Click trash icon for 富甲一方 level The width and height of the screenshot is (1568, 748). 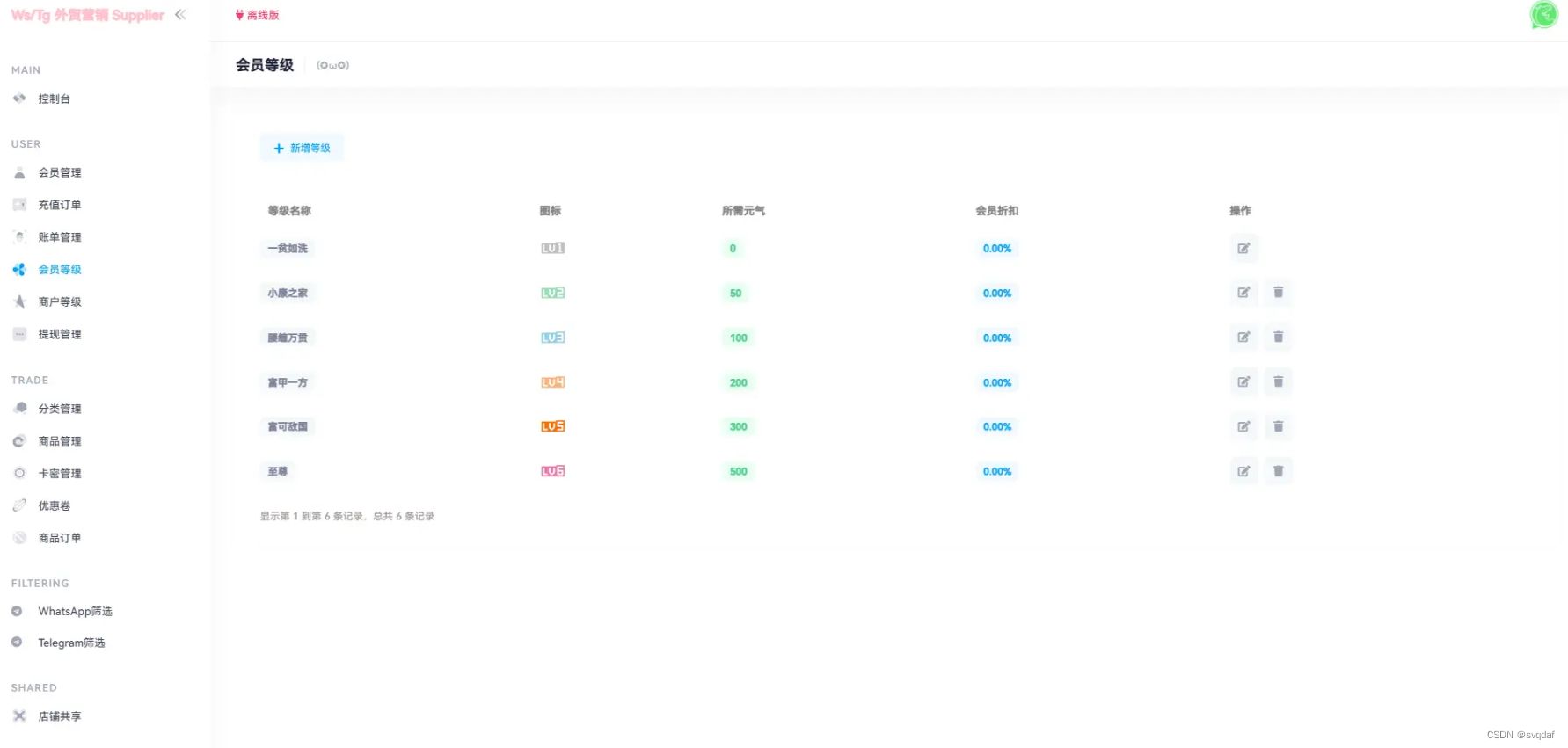click(x=1278, y=382)
